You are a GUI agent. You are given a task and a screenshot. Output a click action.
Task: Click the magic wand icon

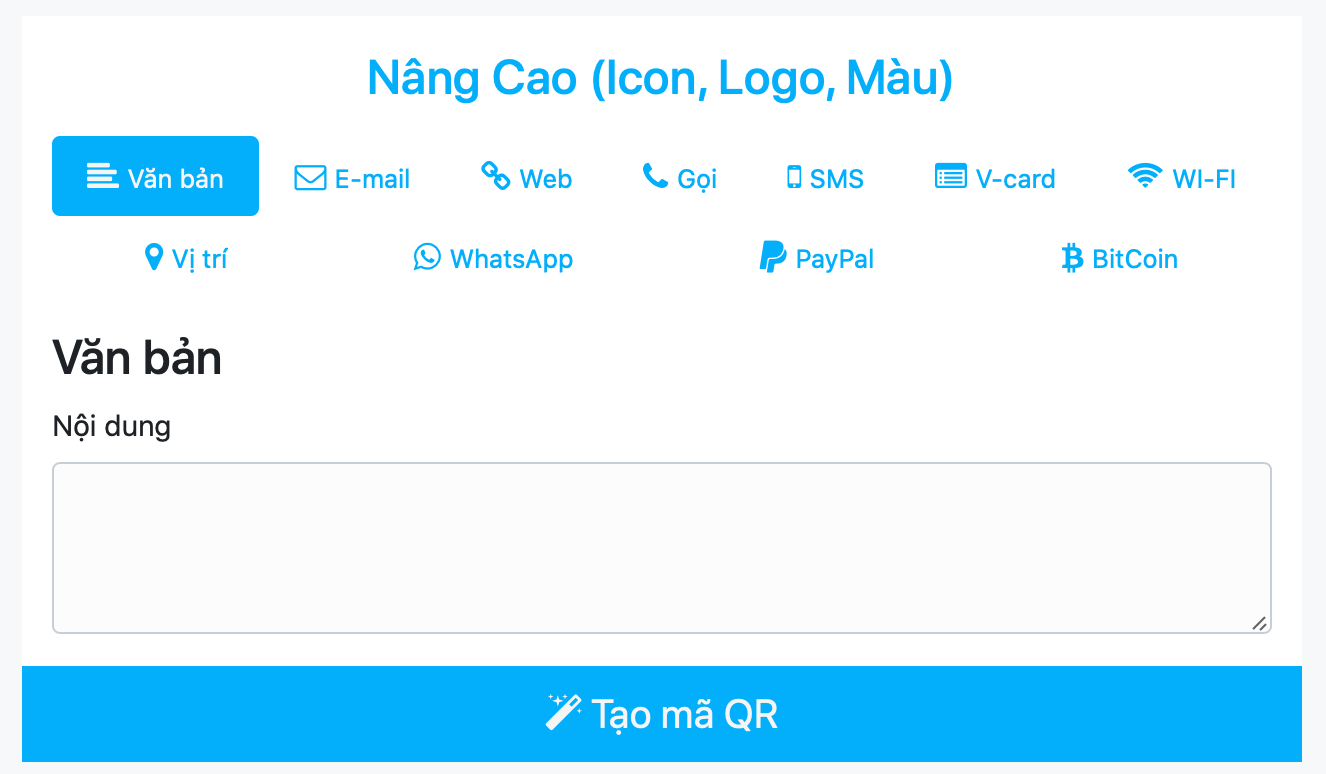pos(563,713)
